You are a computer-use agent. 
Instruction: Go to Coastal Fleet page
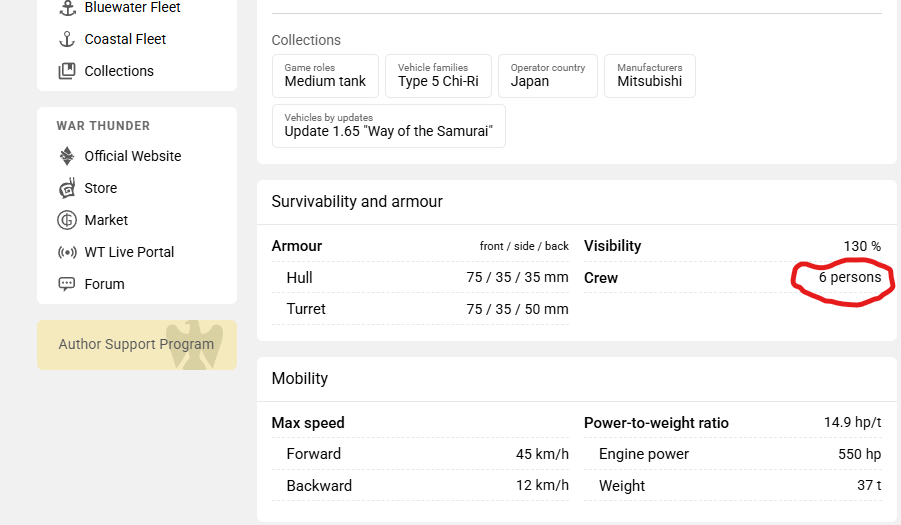point(125,39)
